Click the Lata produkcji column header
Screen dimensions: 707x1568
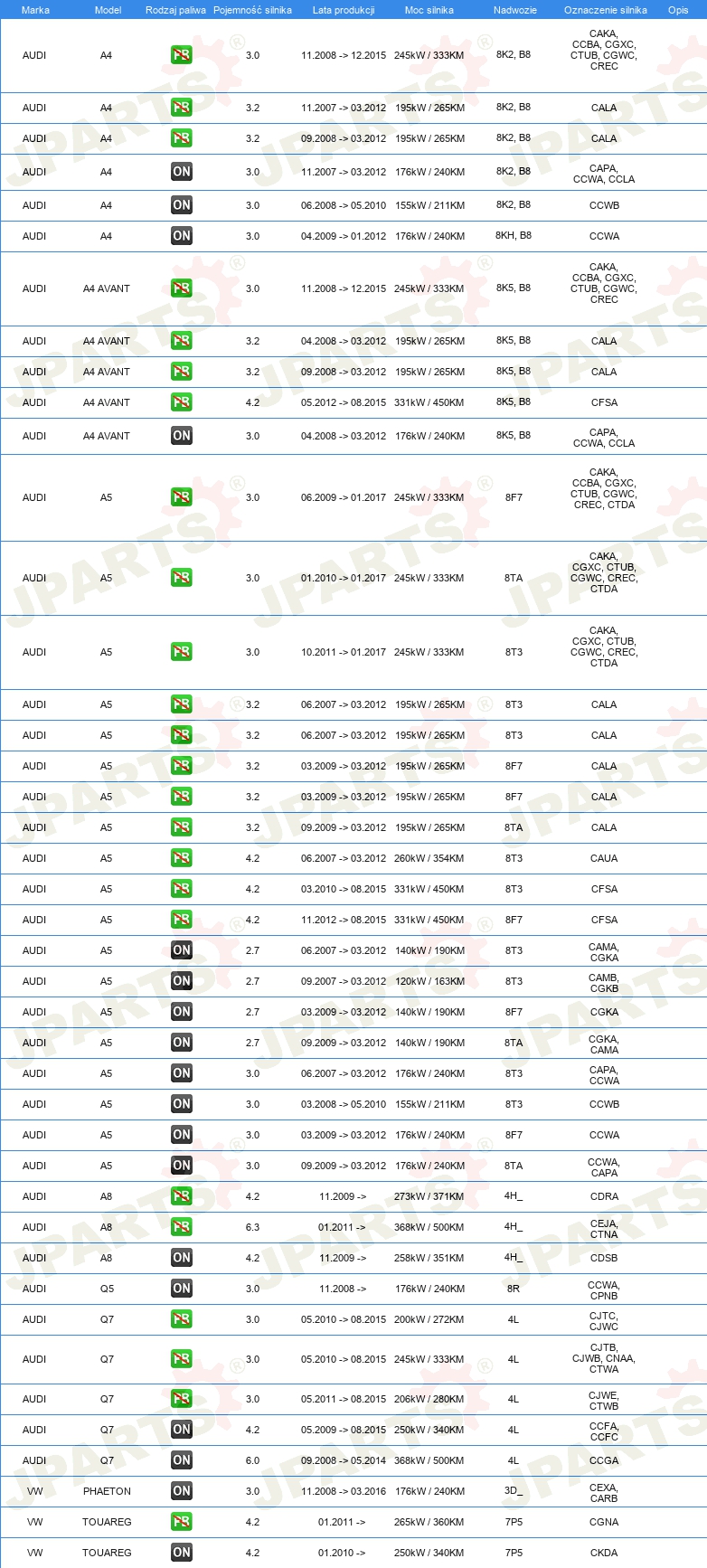tap(344, 10)
